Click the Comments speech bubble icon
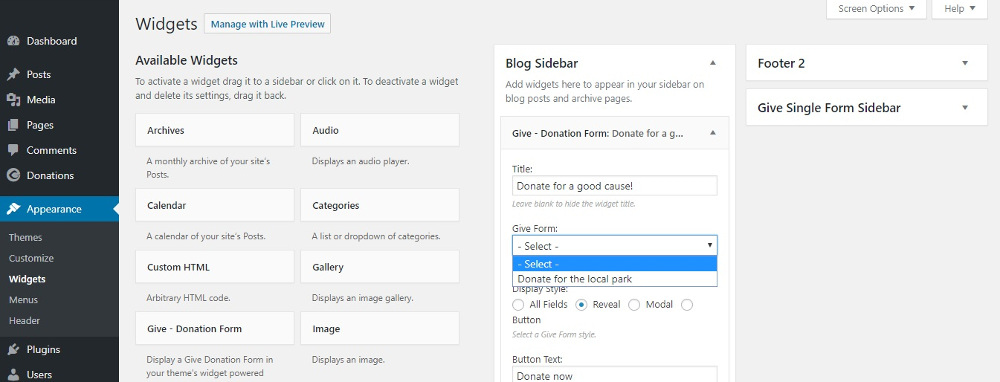Screen dimensions: 1000x382 [13, 151]
